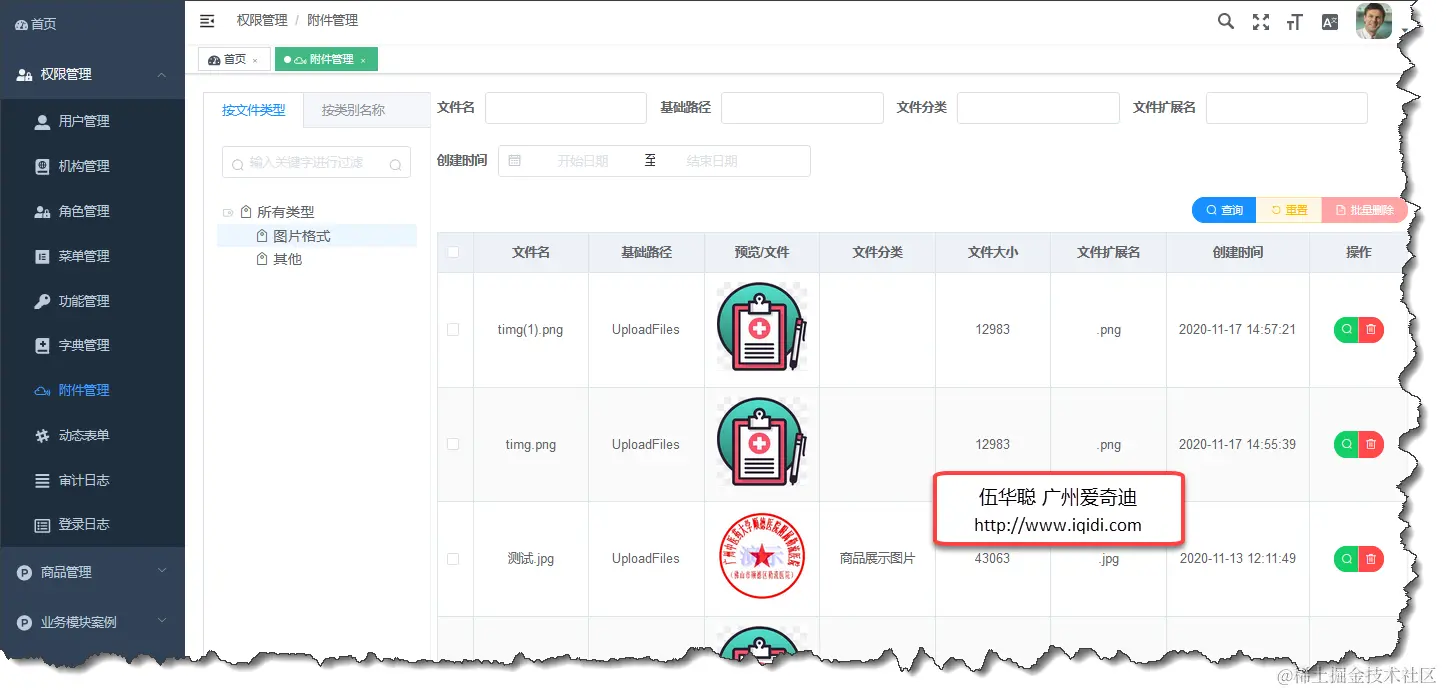Toggle the sidebar collapse hamburger icon
The height and width of the screenshot is (692, 1443).
coord(207,20)
